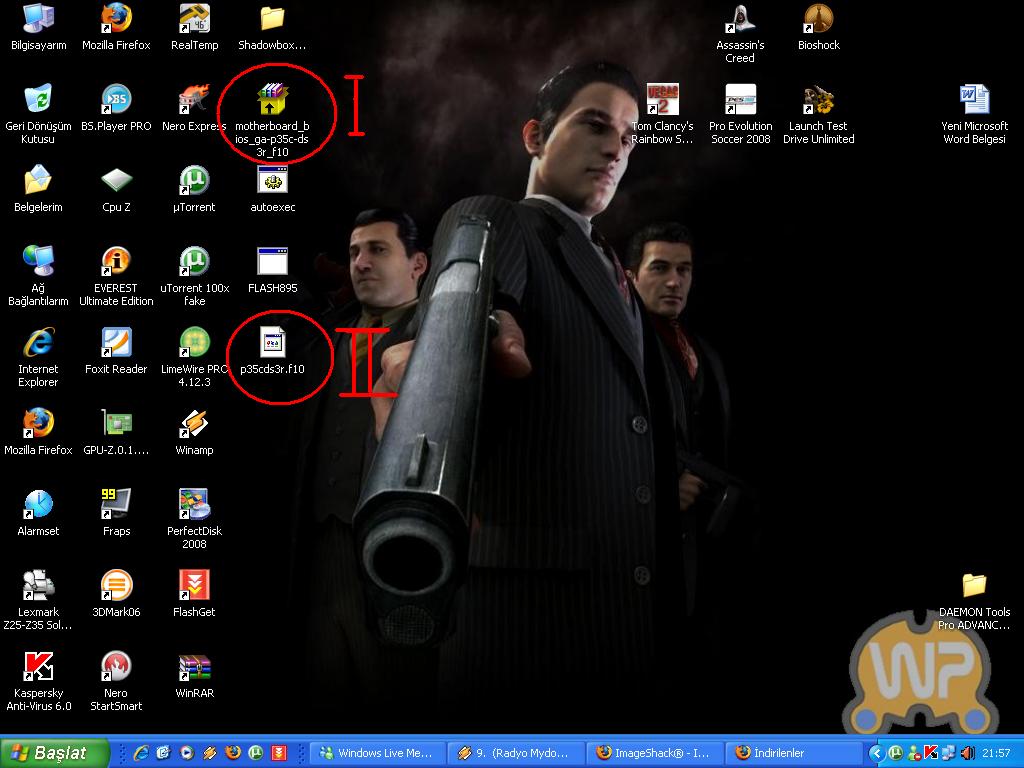Open Nero StartSmart shortcut
This screenshot has width=1024, height=768.
tap(116, 681)
